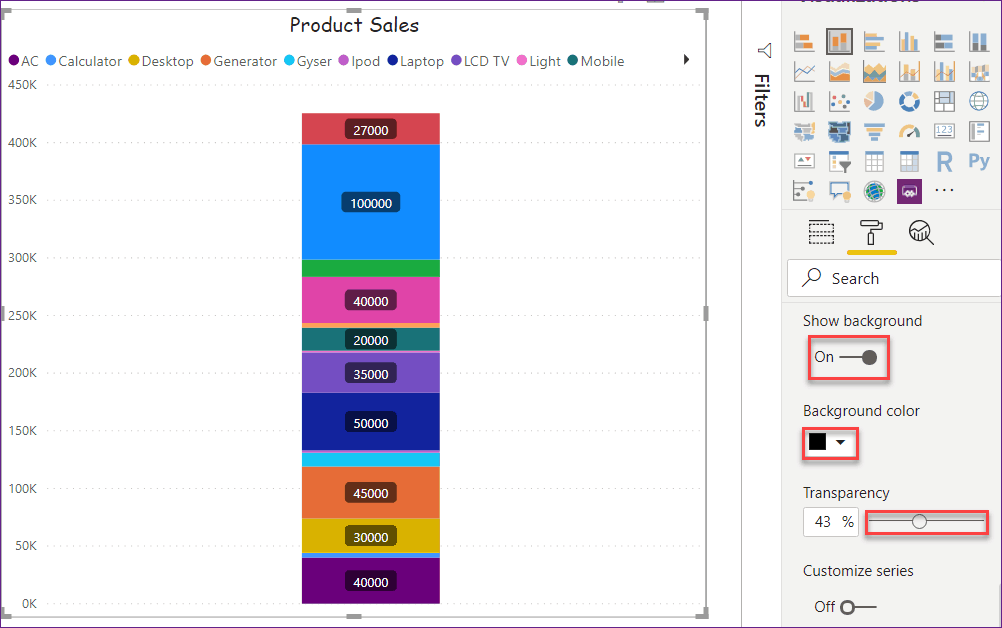The height and width of the screenshot is (628, 1002).
Task: Switch to the Format pane tab
Action: [870, 232]
